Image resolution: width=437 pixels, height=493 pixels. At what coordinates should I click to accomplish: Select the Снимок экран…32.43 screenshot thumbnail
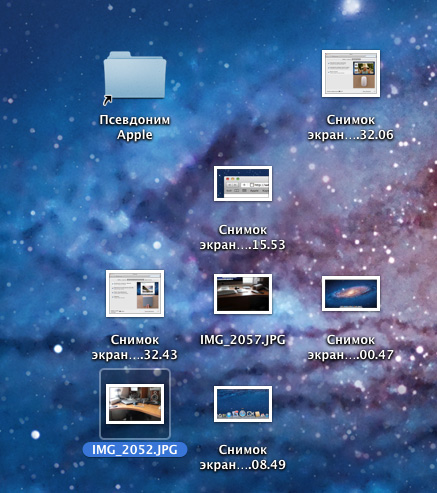135,293
